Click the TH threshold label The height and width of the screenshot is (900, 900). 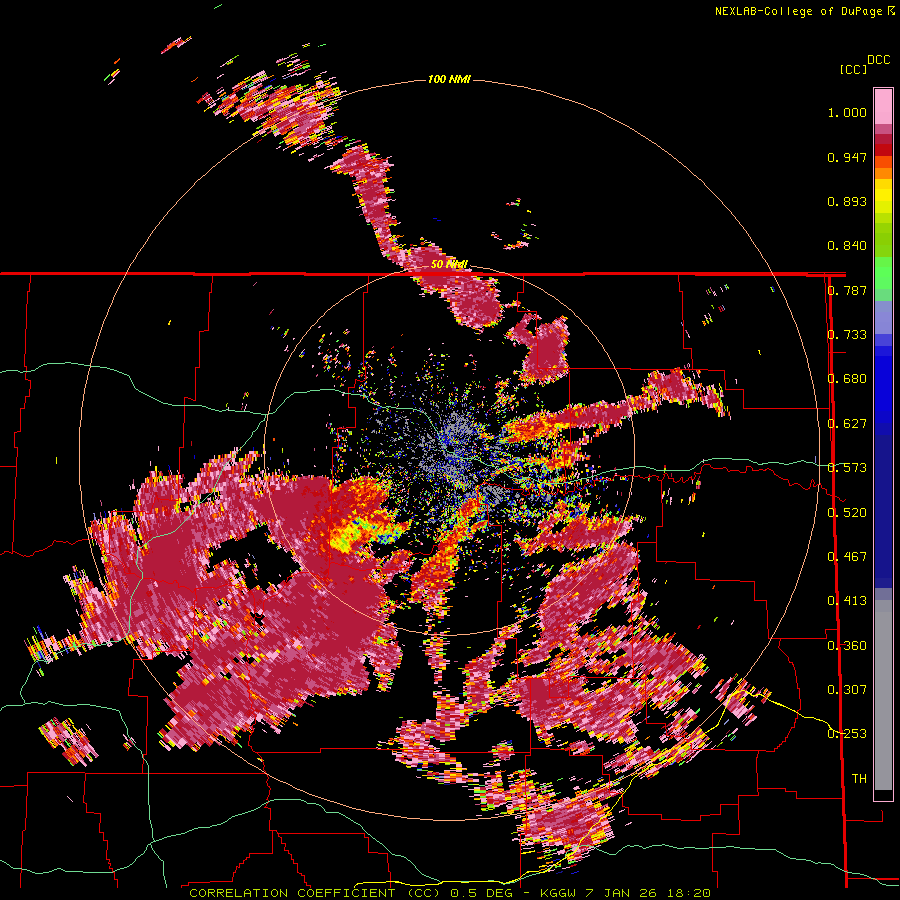pyautogui.click(x=859, y=778)
